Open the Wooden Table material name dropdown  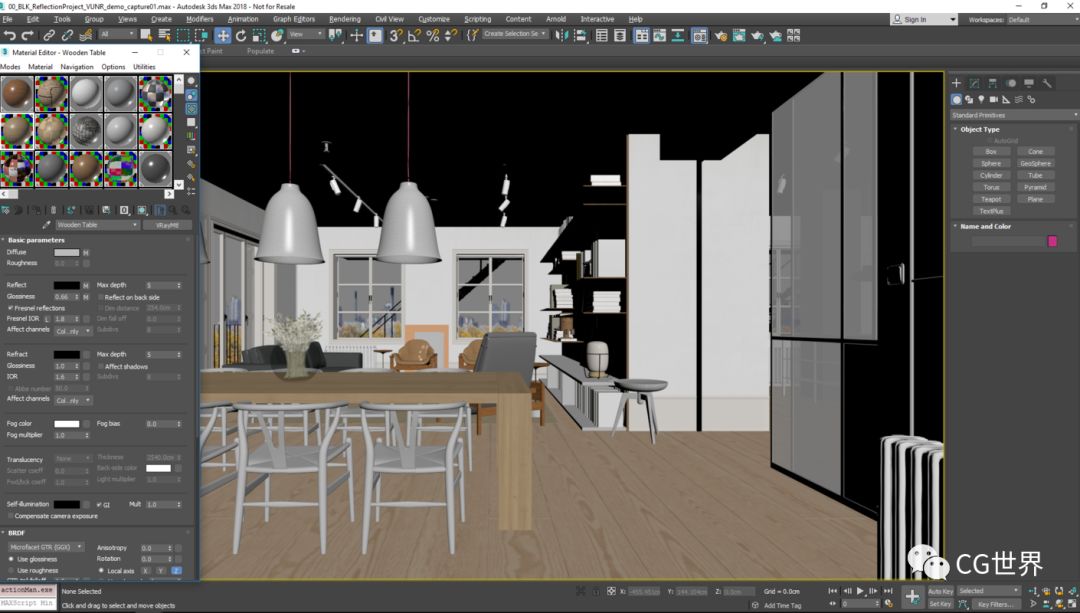(x=97, y=225)
